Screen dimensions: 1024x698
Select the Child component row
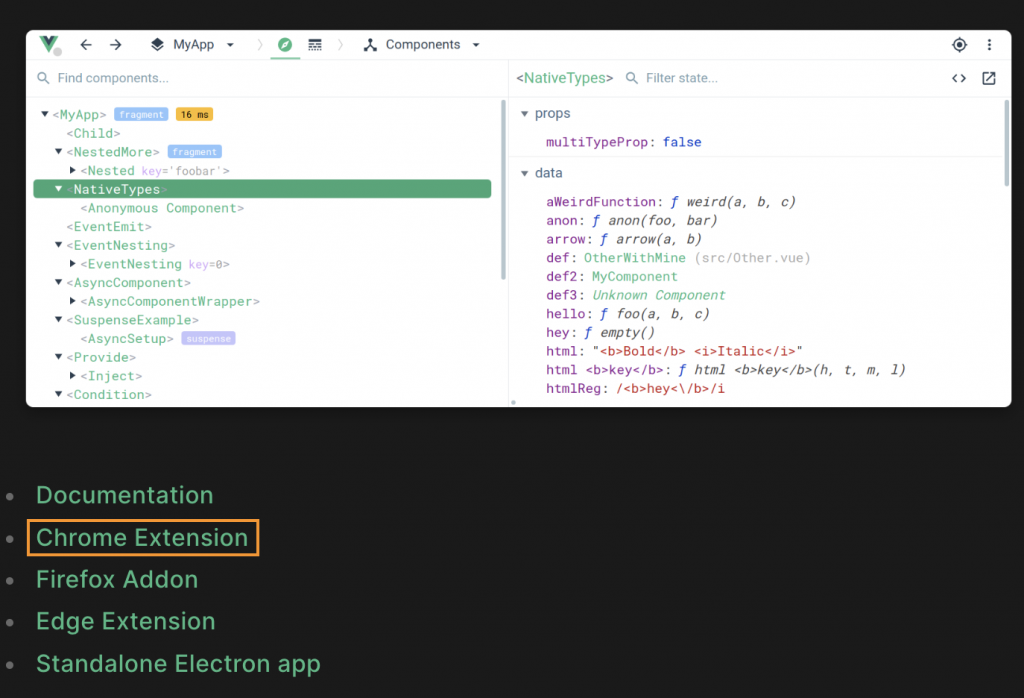coord(93,133)
